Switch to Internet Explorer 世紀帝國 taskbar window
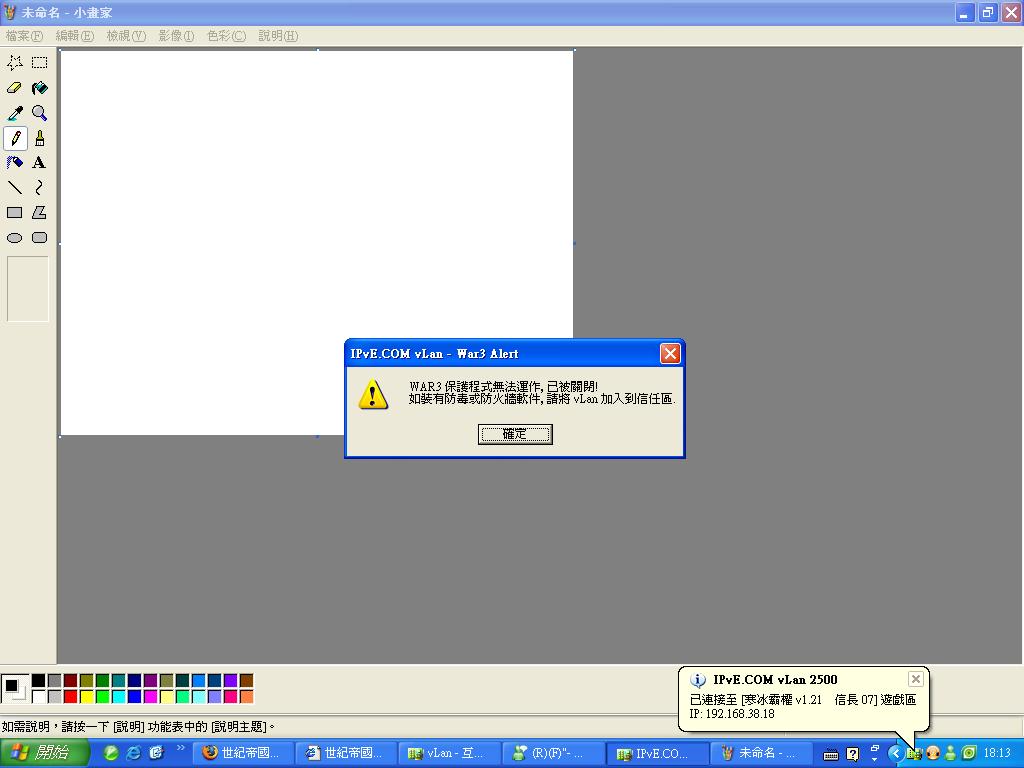The image size is (1024, 768). coord(346,753)
